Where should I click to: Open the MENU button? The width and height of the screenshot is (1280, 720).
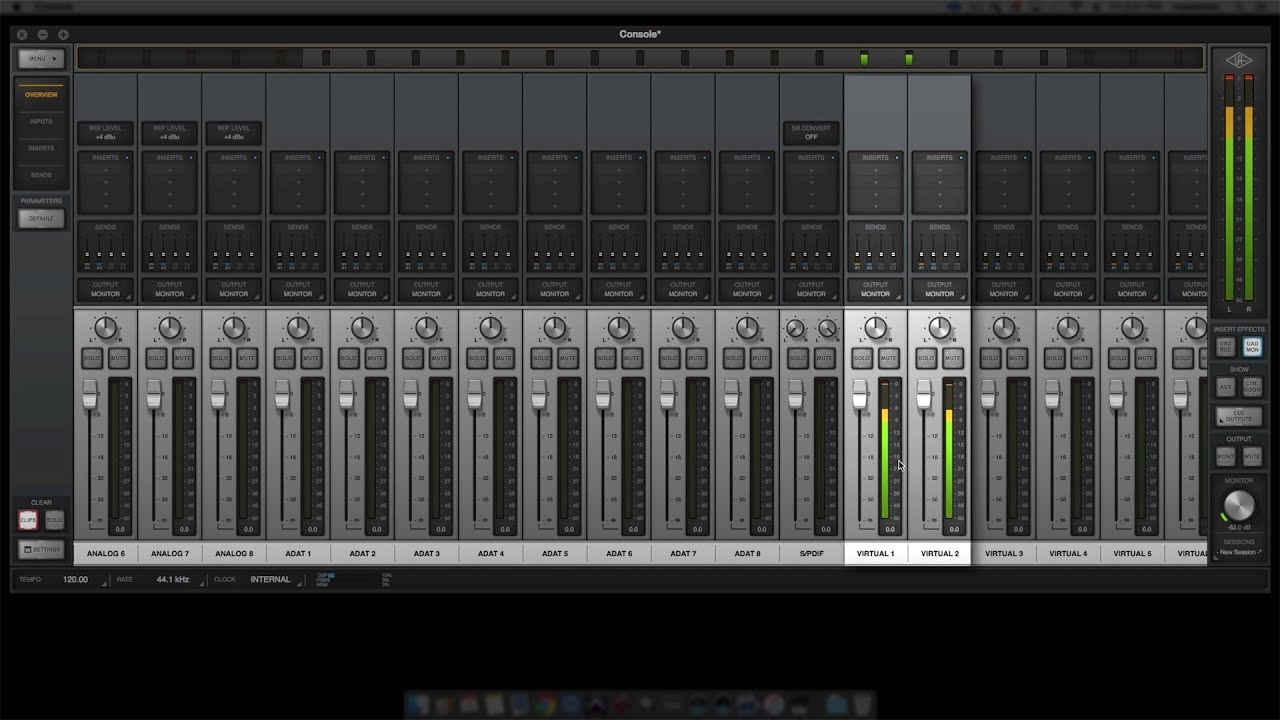pyautogui.click(x=41, y=59)
